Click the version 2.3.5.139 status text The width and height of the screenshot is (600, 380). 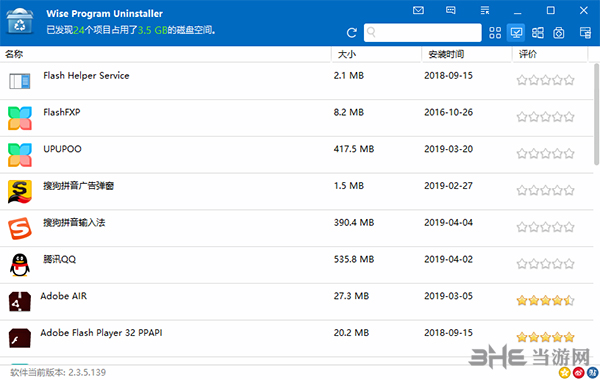click(58, 372)
